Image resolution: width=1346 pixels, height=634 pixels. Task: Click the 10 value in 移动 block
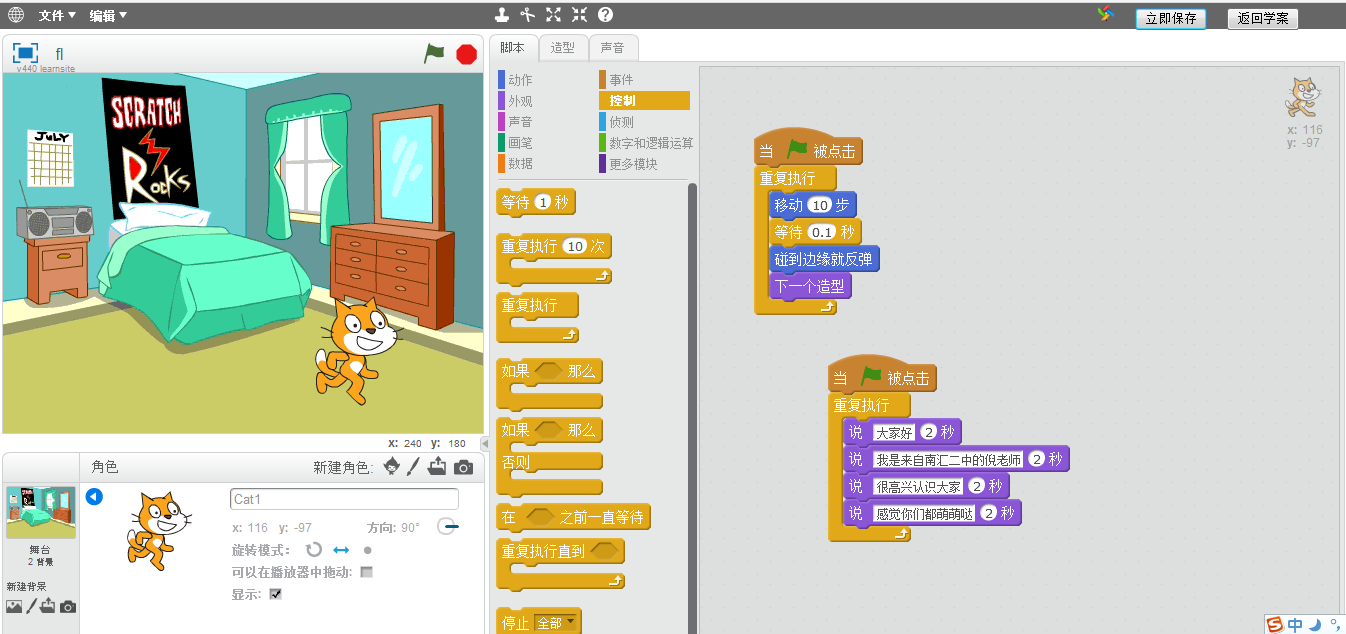point(820,205)
